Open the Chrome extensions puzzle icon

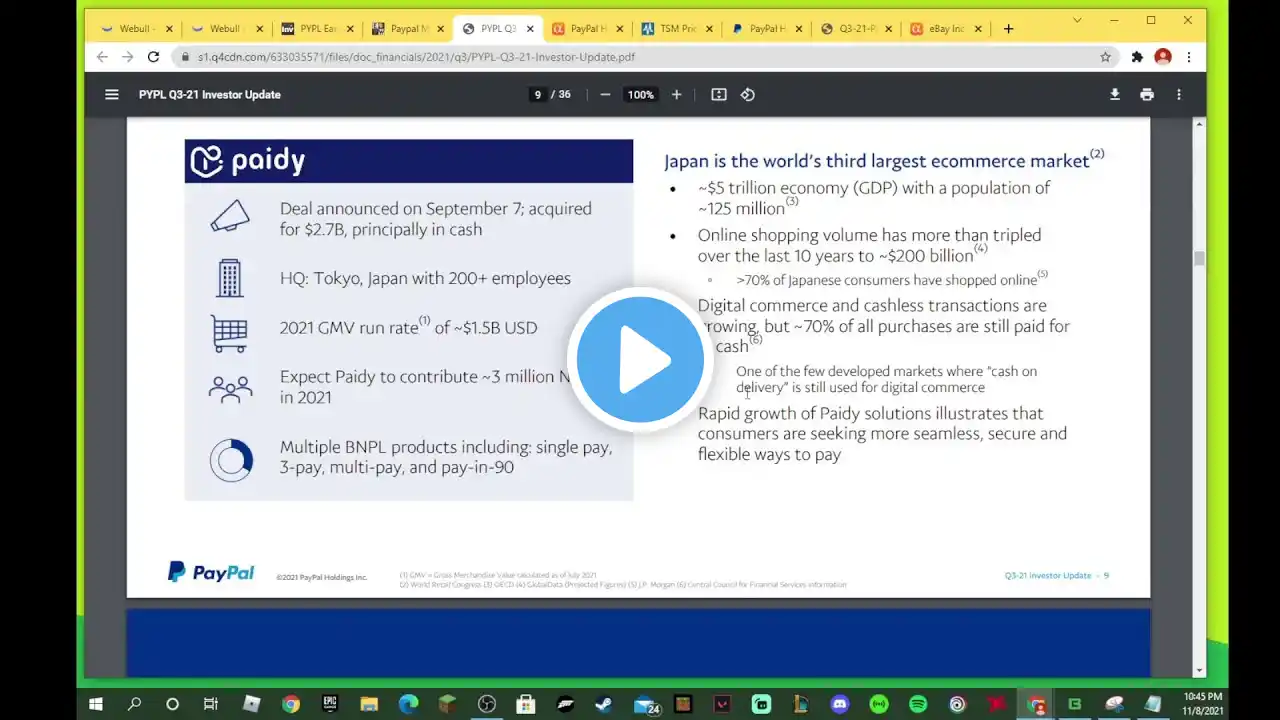(x=1137, y=57)
